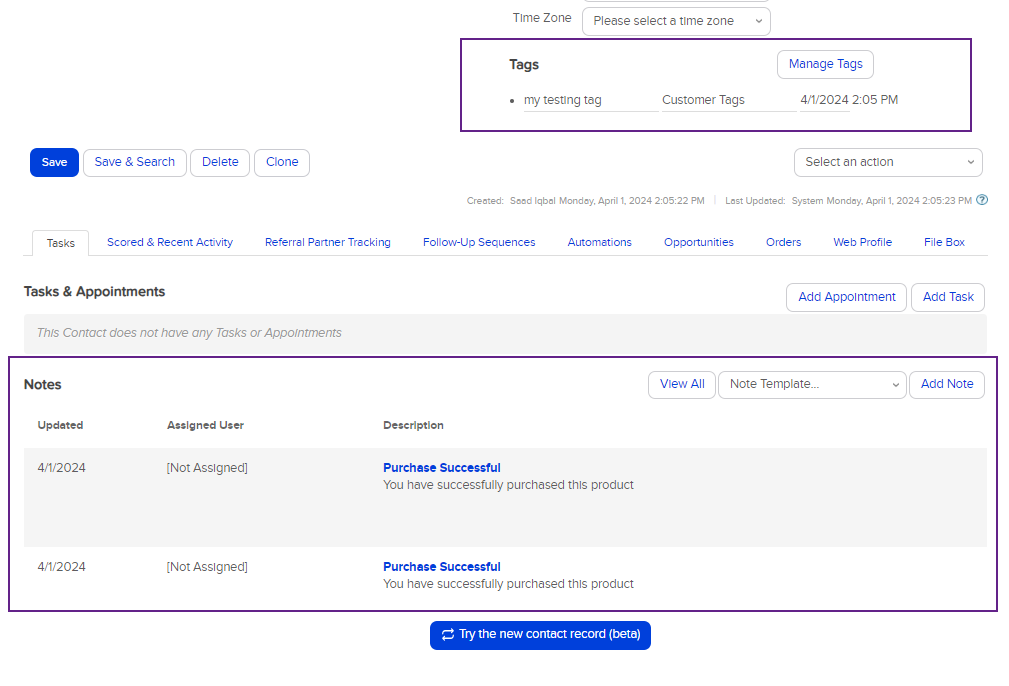Click the 'my testing tag' entry

(562, 100)
